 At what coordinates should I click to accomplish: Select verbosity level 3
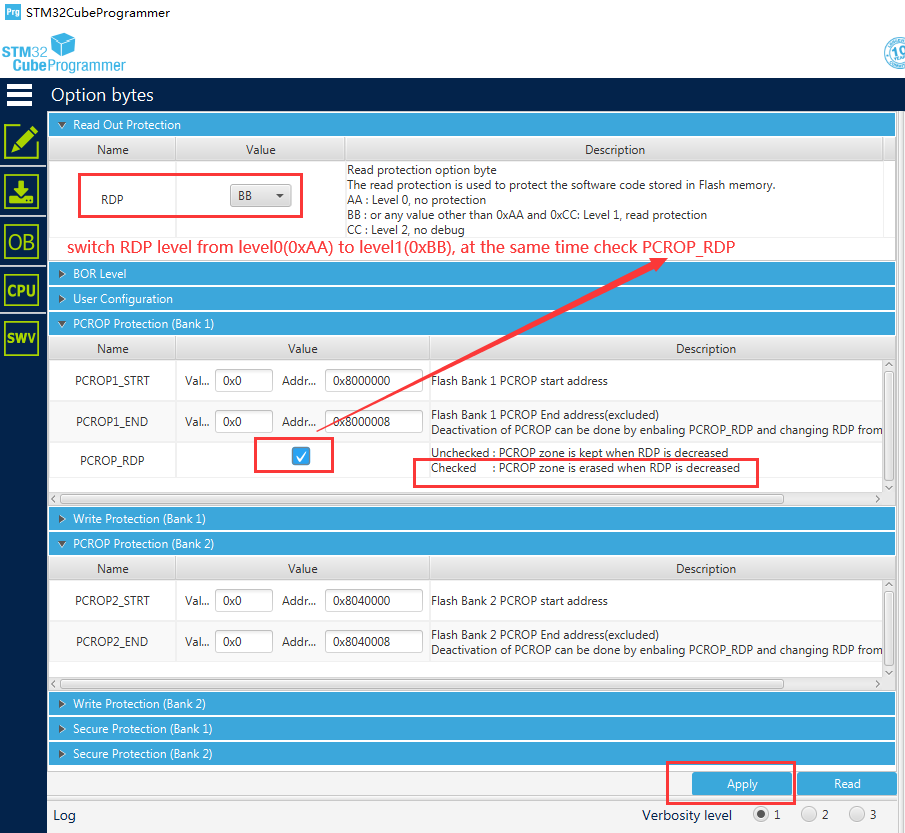pyautogui.click(x=857, y=814)
